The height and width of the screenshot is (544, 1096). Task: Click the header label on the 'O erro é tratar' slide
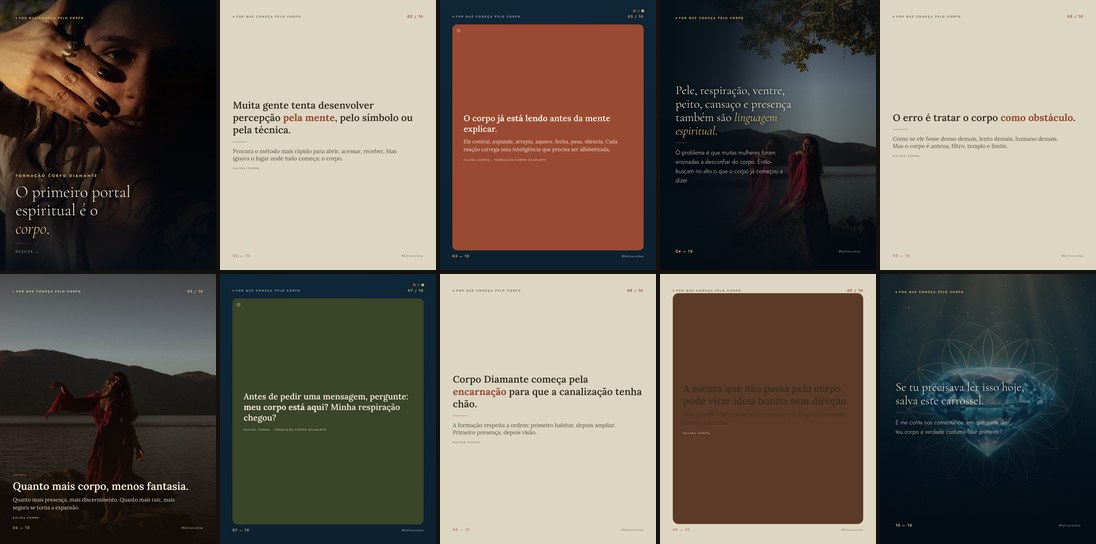tap(927, 16)
